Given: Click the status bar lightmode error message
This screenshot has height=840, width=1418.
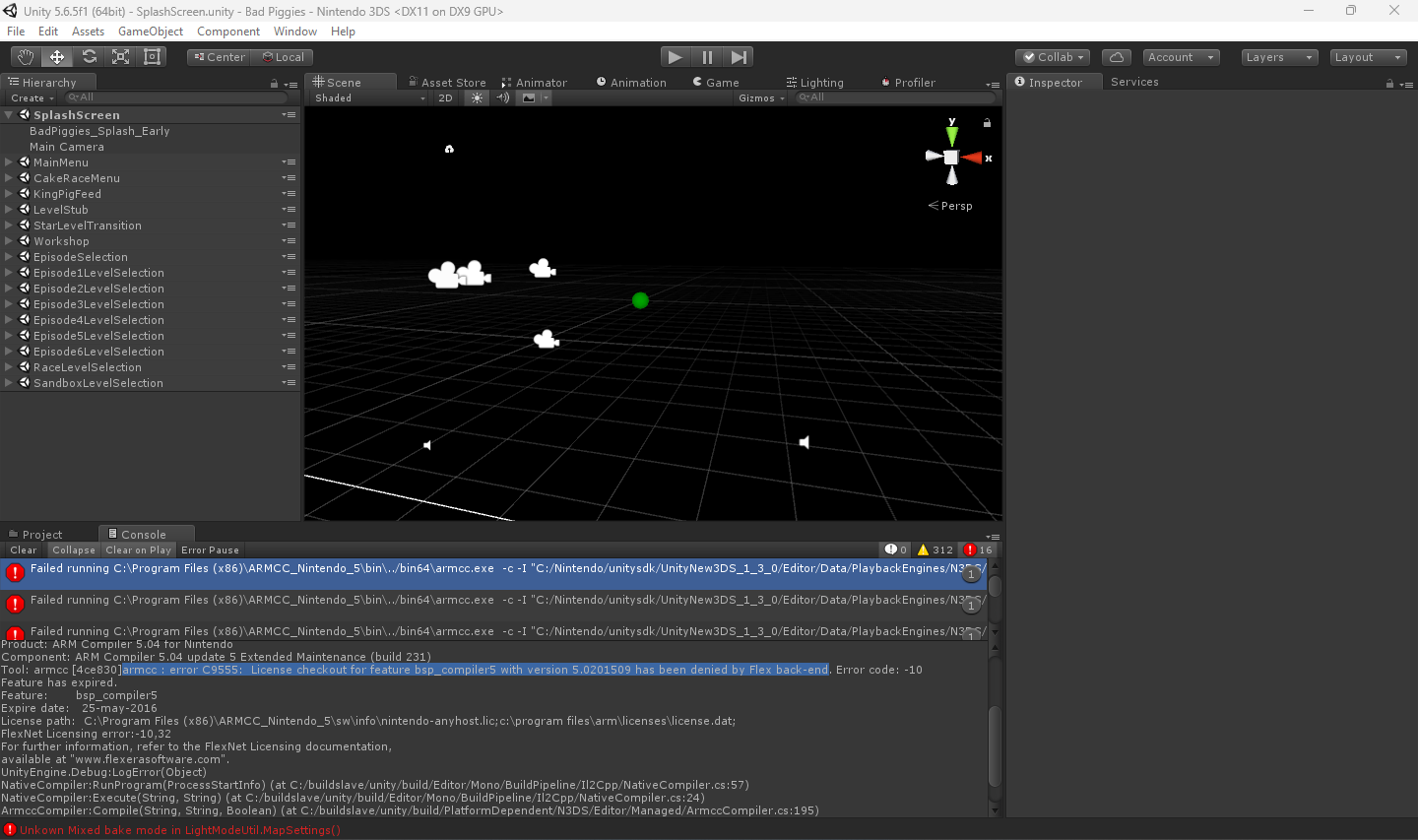Looking at the screenshot, I should click(179, 830).
